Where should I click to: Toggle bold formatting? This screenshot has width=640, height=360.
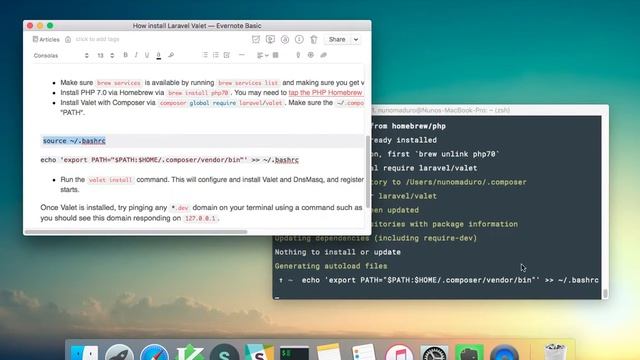pos(125,55)
